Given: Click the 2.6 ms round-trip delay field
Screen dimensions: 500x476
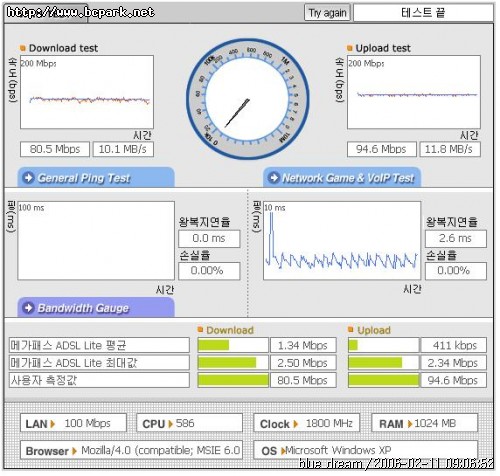Looking at the screenshot, I should (x=456, y=238).
